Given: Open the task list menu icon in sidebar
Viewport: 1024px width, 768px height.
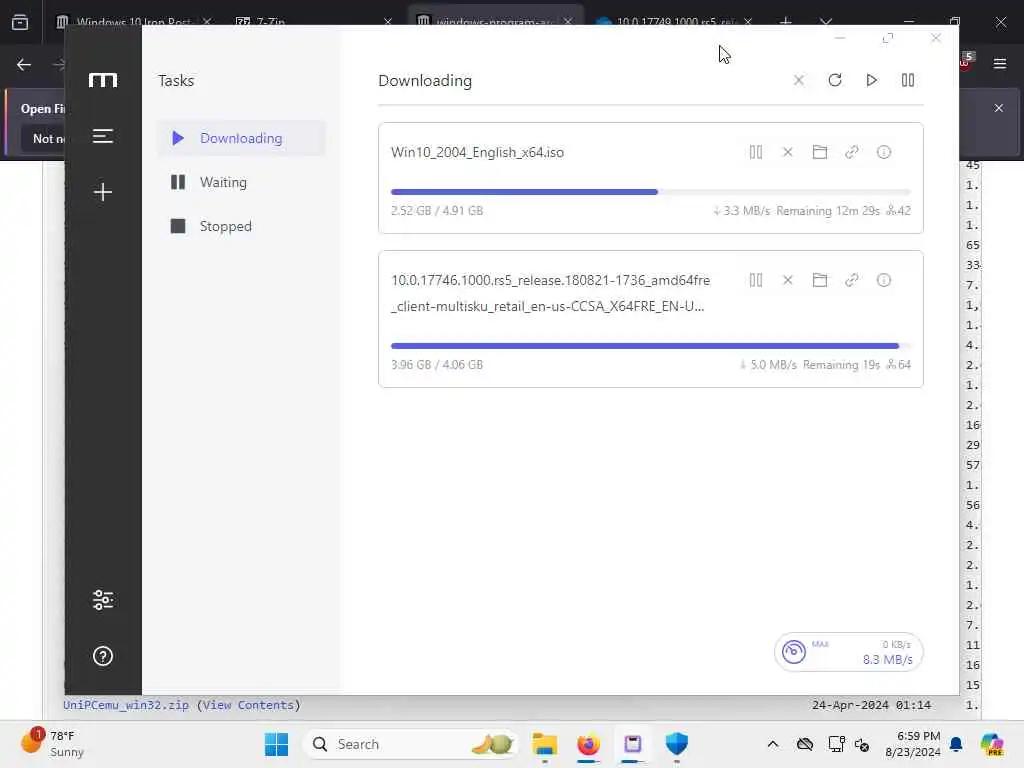Looking at the screenshot, I should [103, 136].
